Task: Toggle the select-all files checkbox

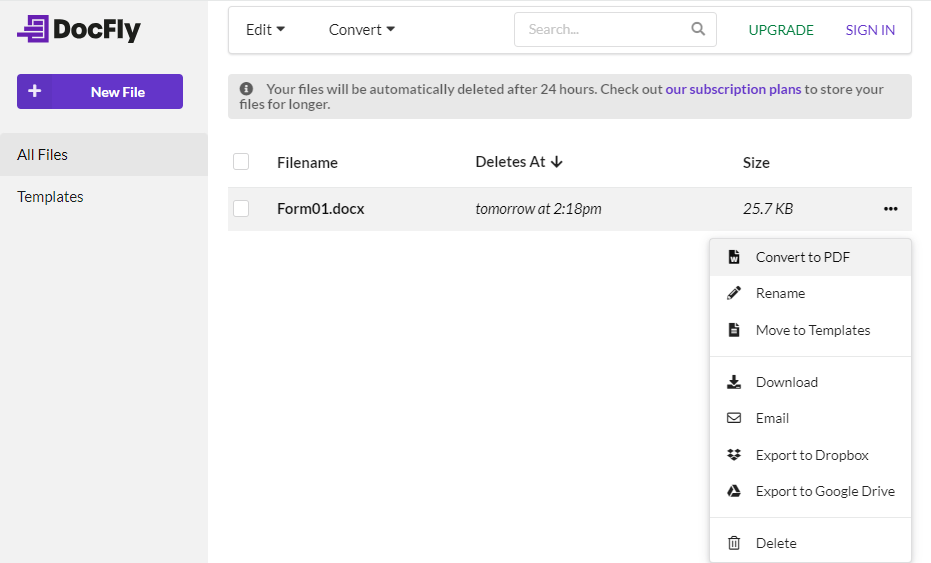Action: (241, 162)
